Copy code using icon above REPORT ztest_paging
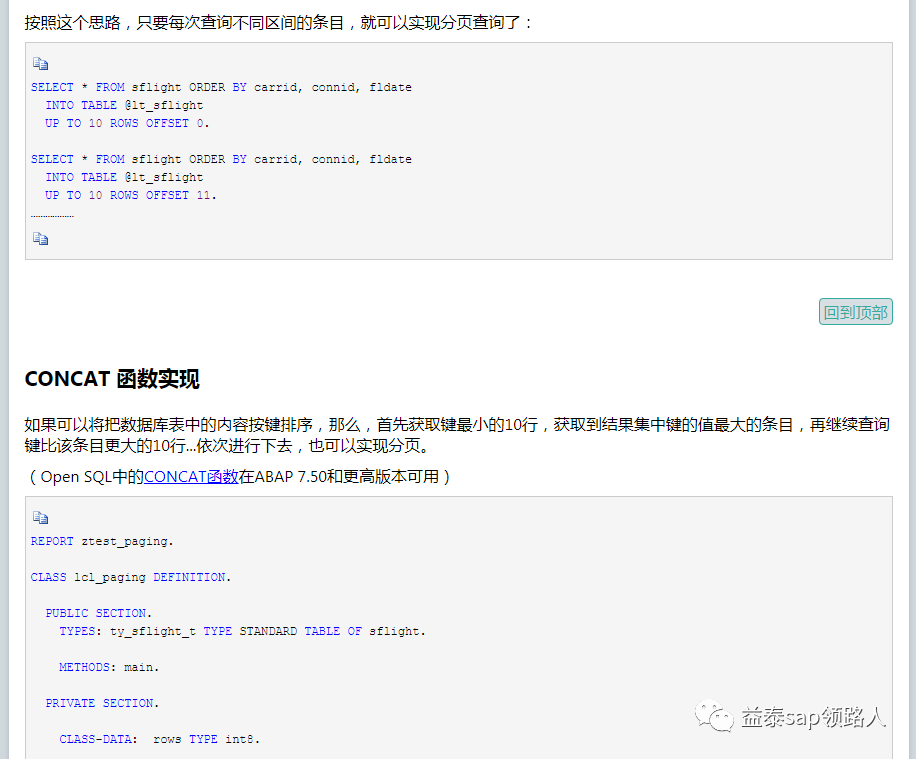 [x=40, y=517]
